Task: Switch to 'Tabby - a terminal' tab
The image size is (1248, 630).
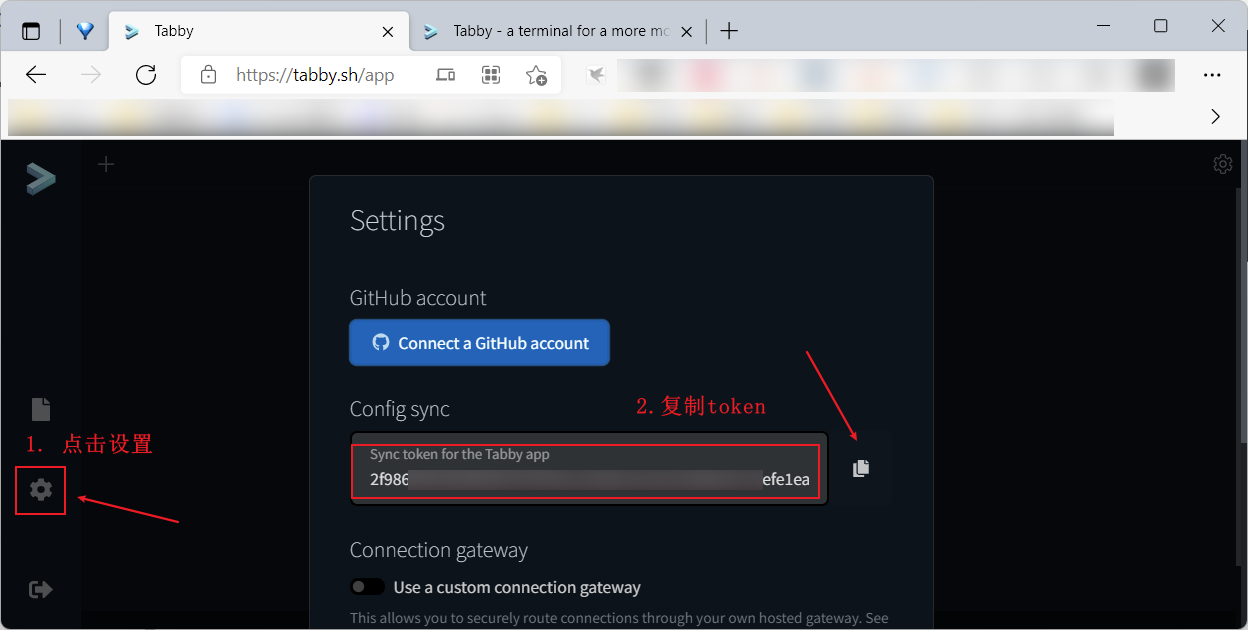Action: (560, 31)
